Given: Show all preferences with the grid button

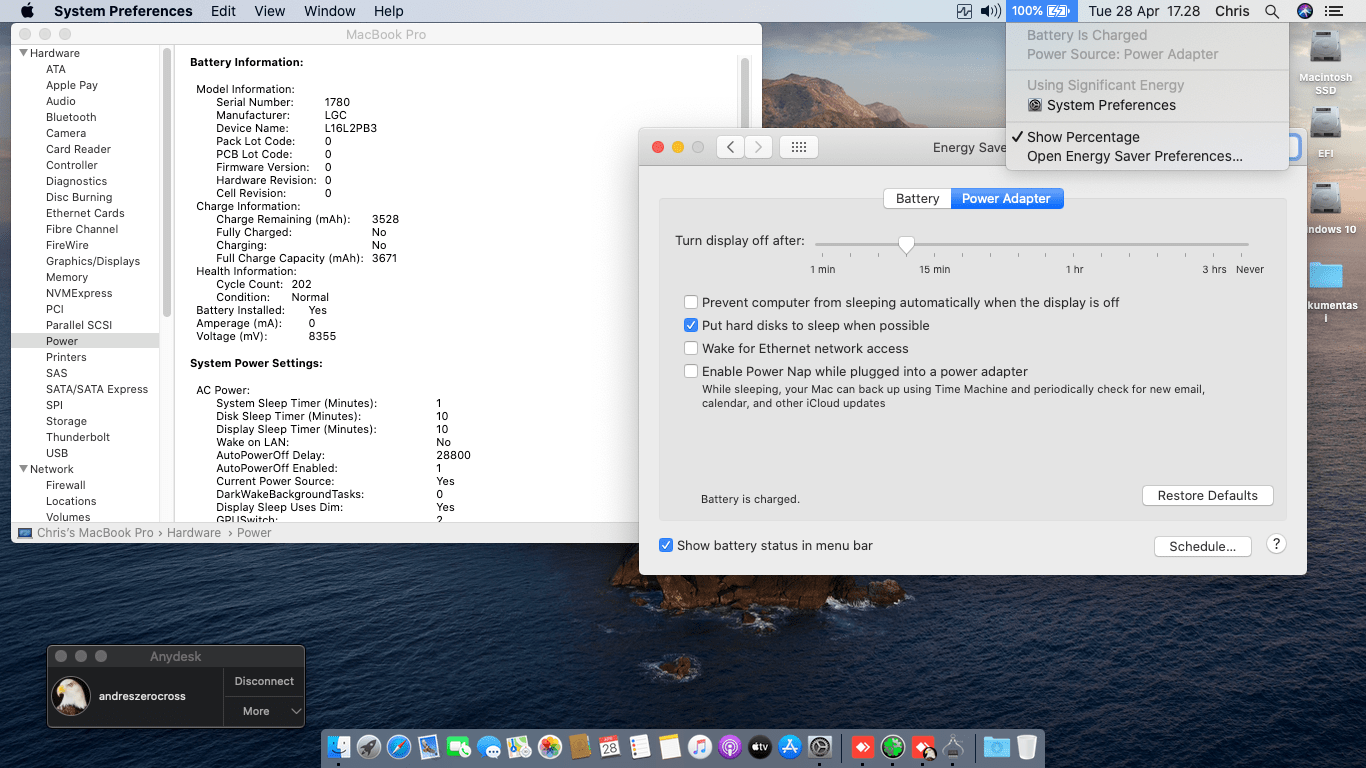Looking at the screenshot, I should pos(799,147).
